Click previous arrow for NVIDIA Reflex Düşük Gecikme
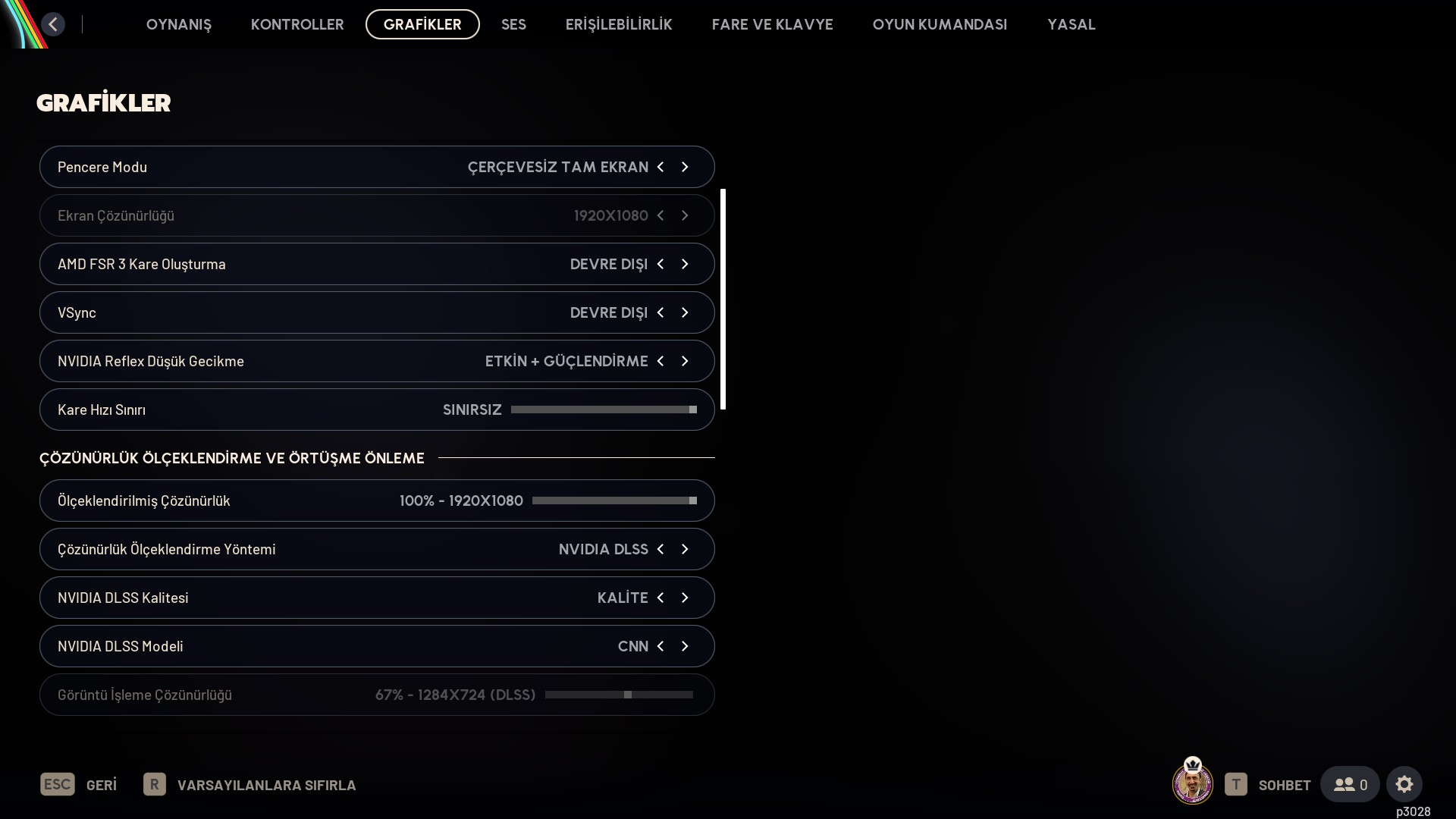 [661, 361]
